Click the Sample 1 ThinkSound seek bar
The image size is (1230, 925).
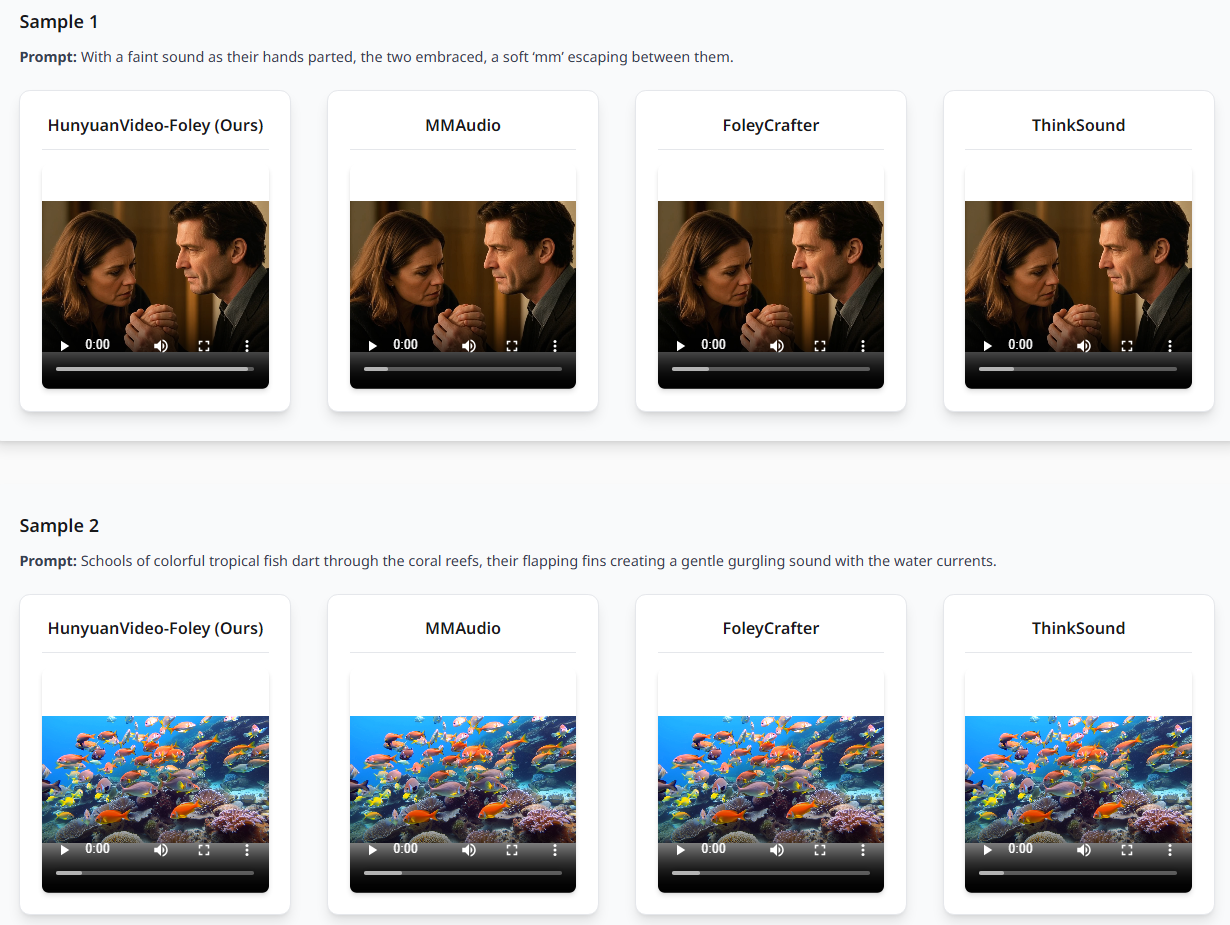click(1078, 369)
